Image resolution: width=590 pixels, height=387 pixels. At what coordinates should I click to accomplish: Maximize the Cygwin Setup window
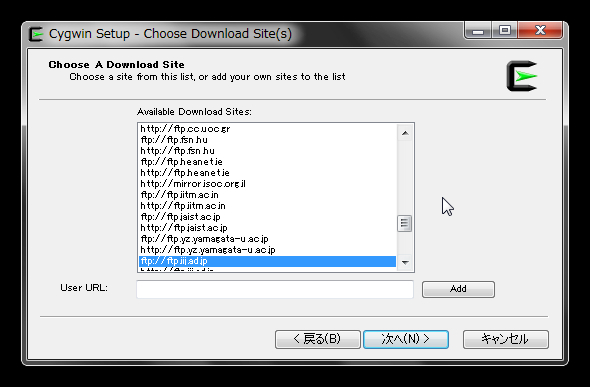(x=505, y=30)
